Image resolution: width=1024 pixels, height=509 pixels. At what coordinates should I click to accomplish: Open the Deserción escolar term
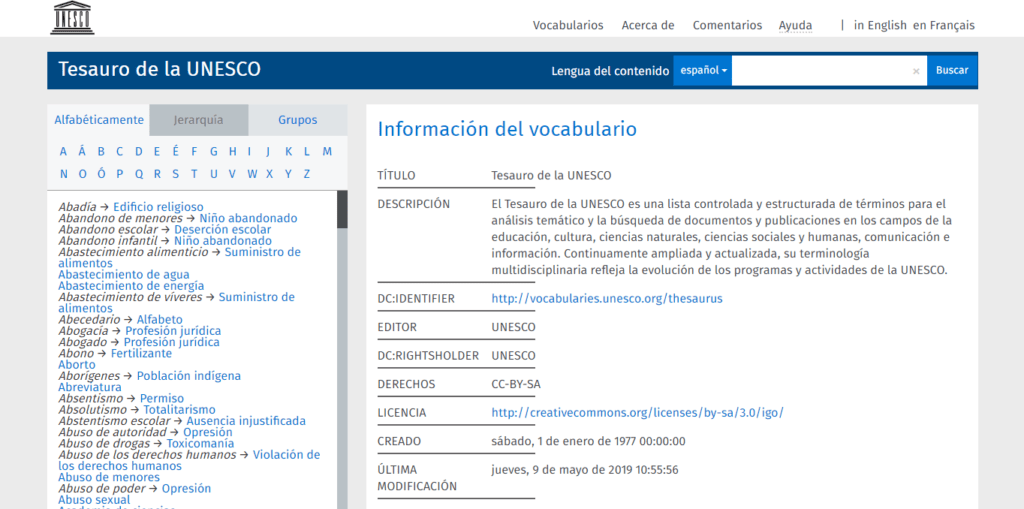[x=223, y=230]
